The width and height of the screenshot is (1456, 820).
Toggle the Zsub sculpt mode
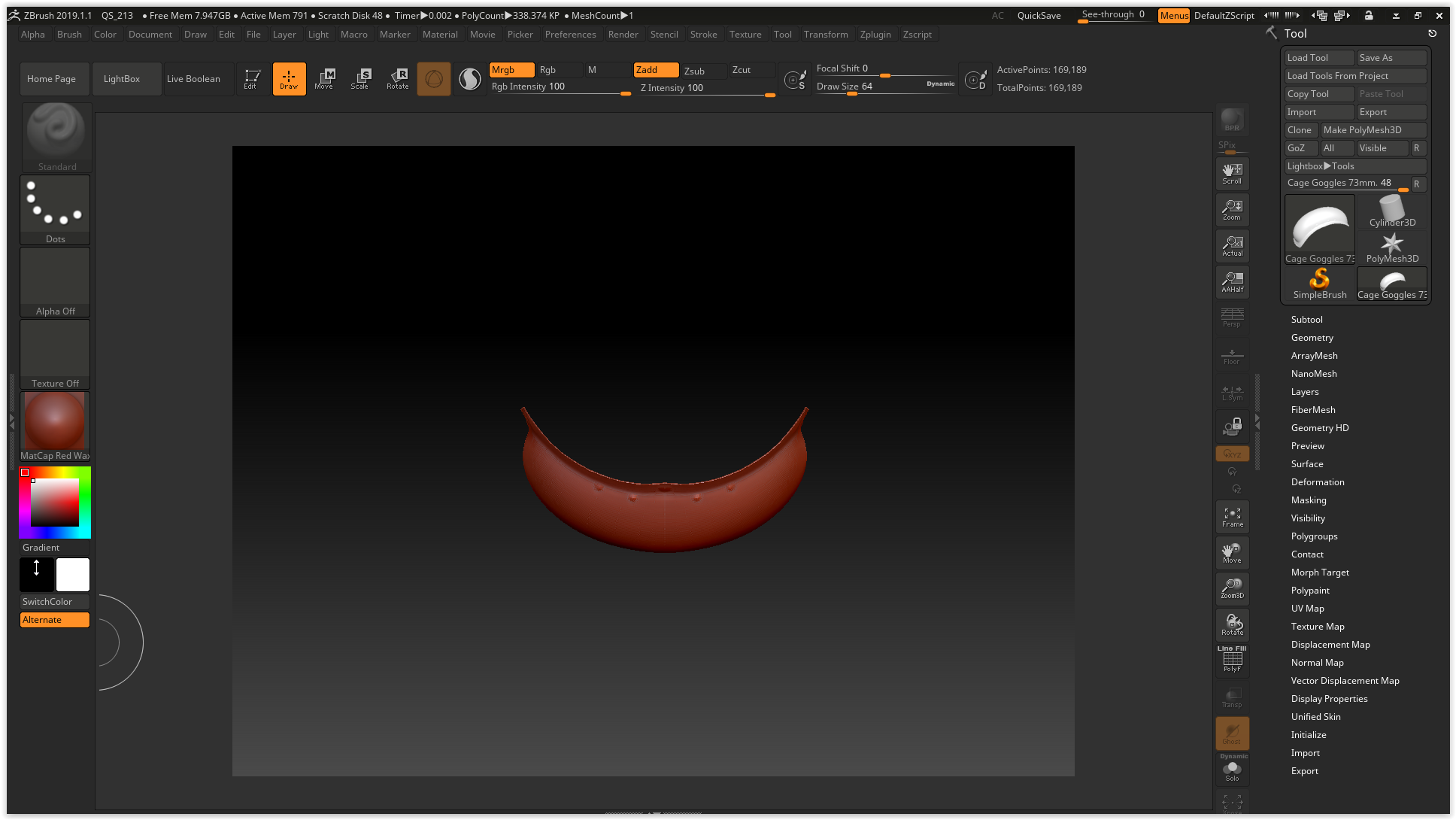tap(703, 71)
